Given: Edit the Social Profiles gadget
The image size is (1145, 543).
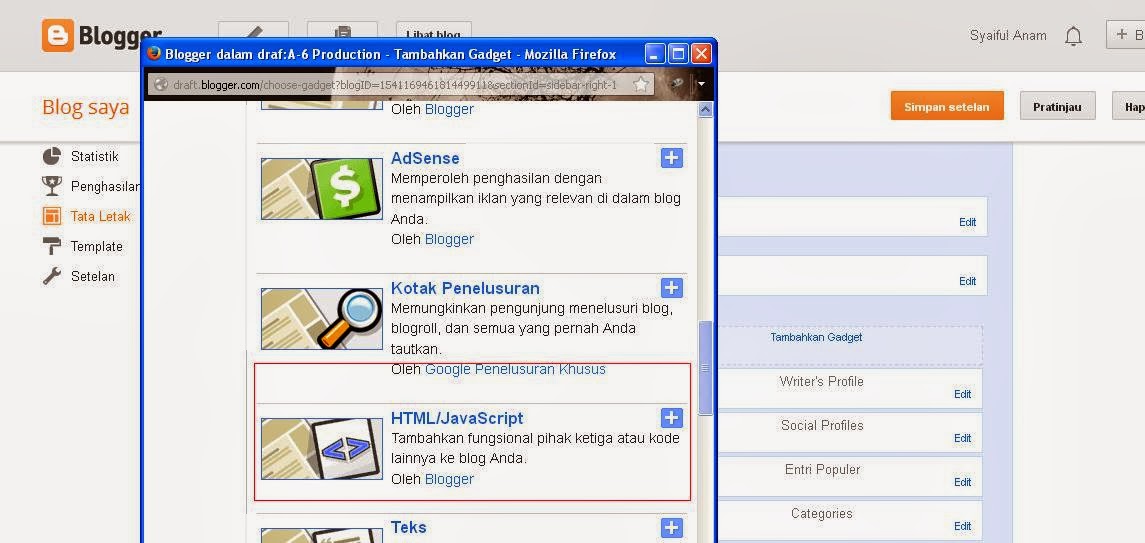Looking at the screenshot, I should click(x=962, y=438).
